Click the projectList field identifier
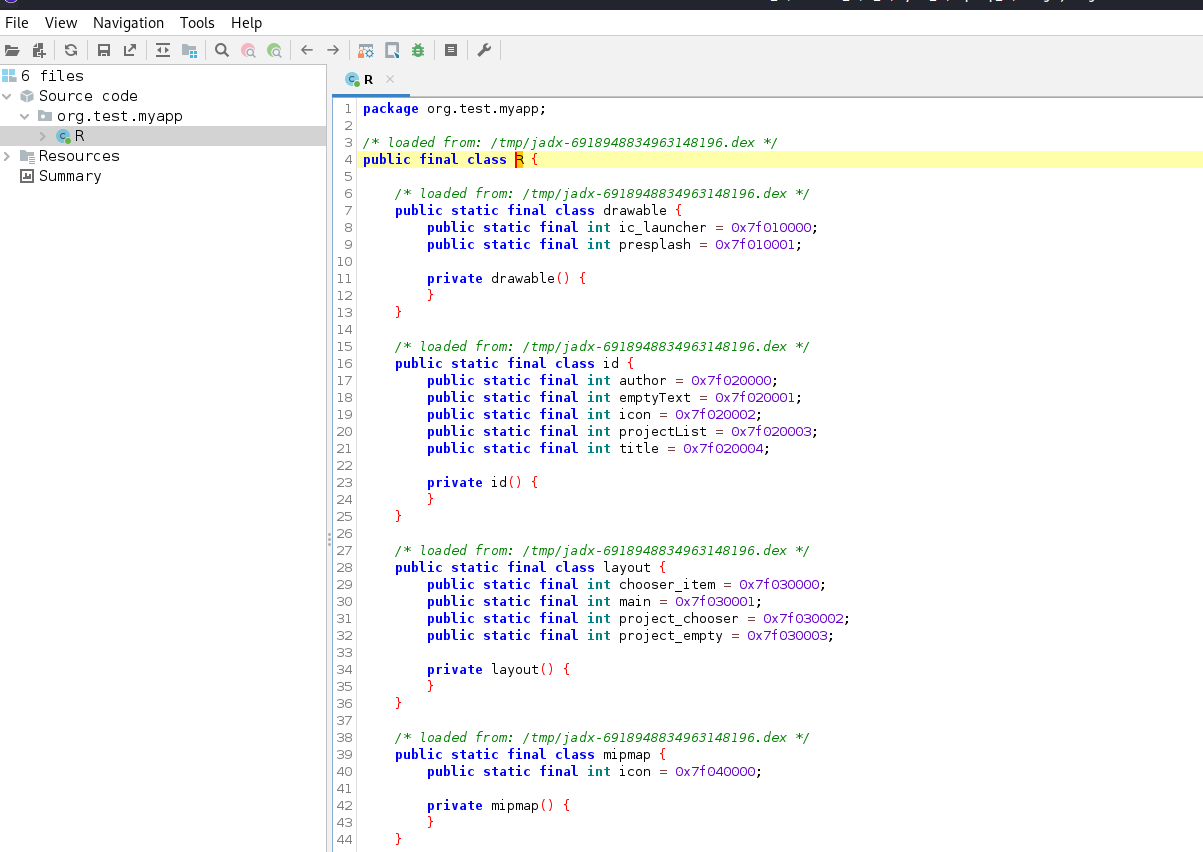This screenshot has width=1203, height=852. pos(663,431)
